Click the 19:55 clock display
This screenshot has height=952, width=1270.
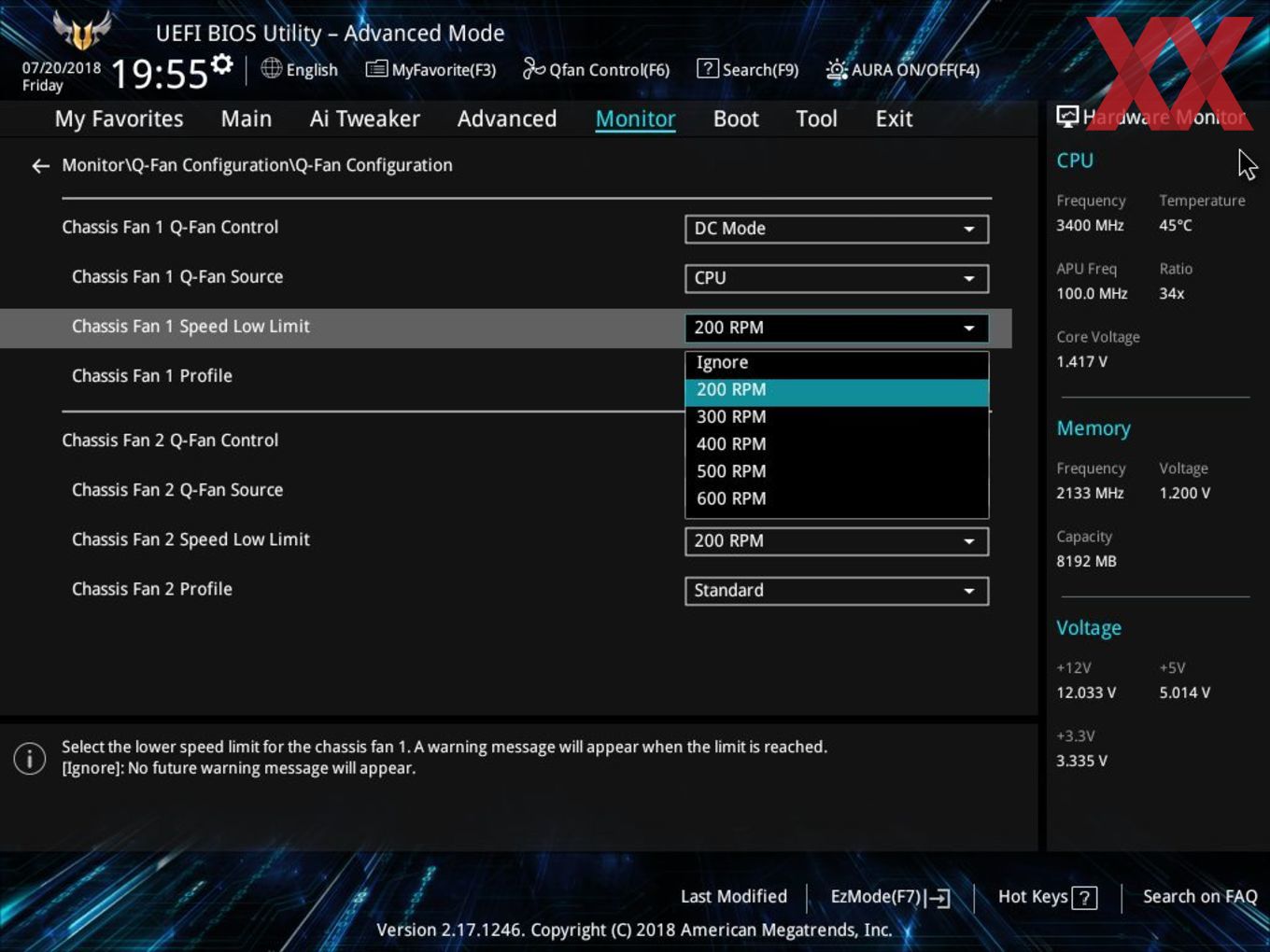159,74
